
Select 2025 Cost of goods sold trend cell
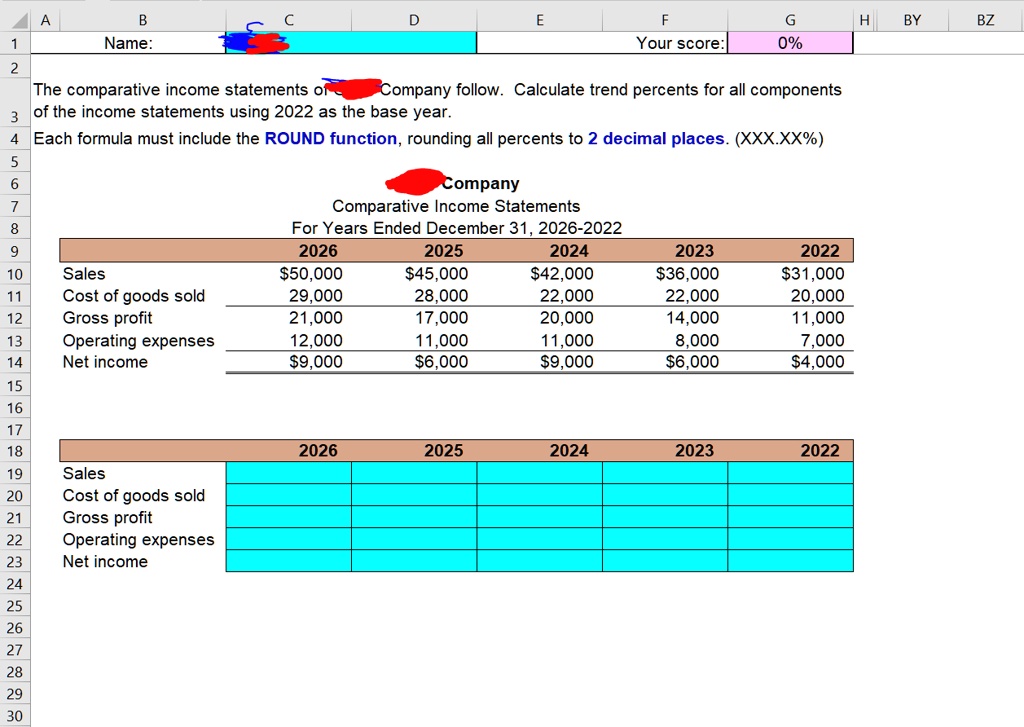pyautogui.click(x=414, y=495)
